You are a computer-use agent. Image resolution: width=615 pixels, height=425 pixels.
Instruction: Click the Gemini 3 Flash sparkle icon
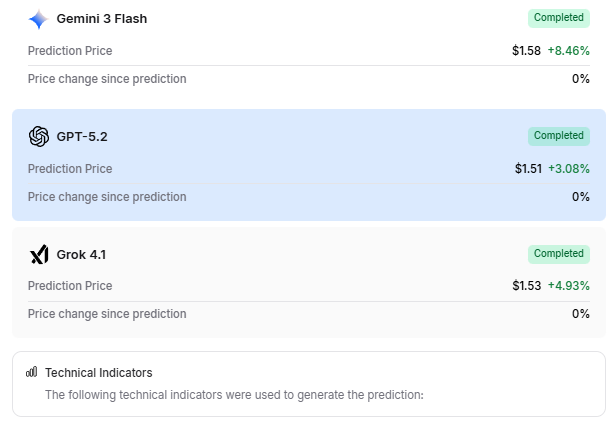[x=38, y=19]
